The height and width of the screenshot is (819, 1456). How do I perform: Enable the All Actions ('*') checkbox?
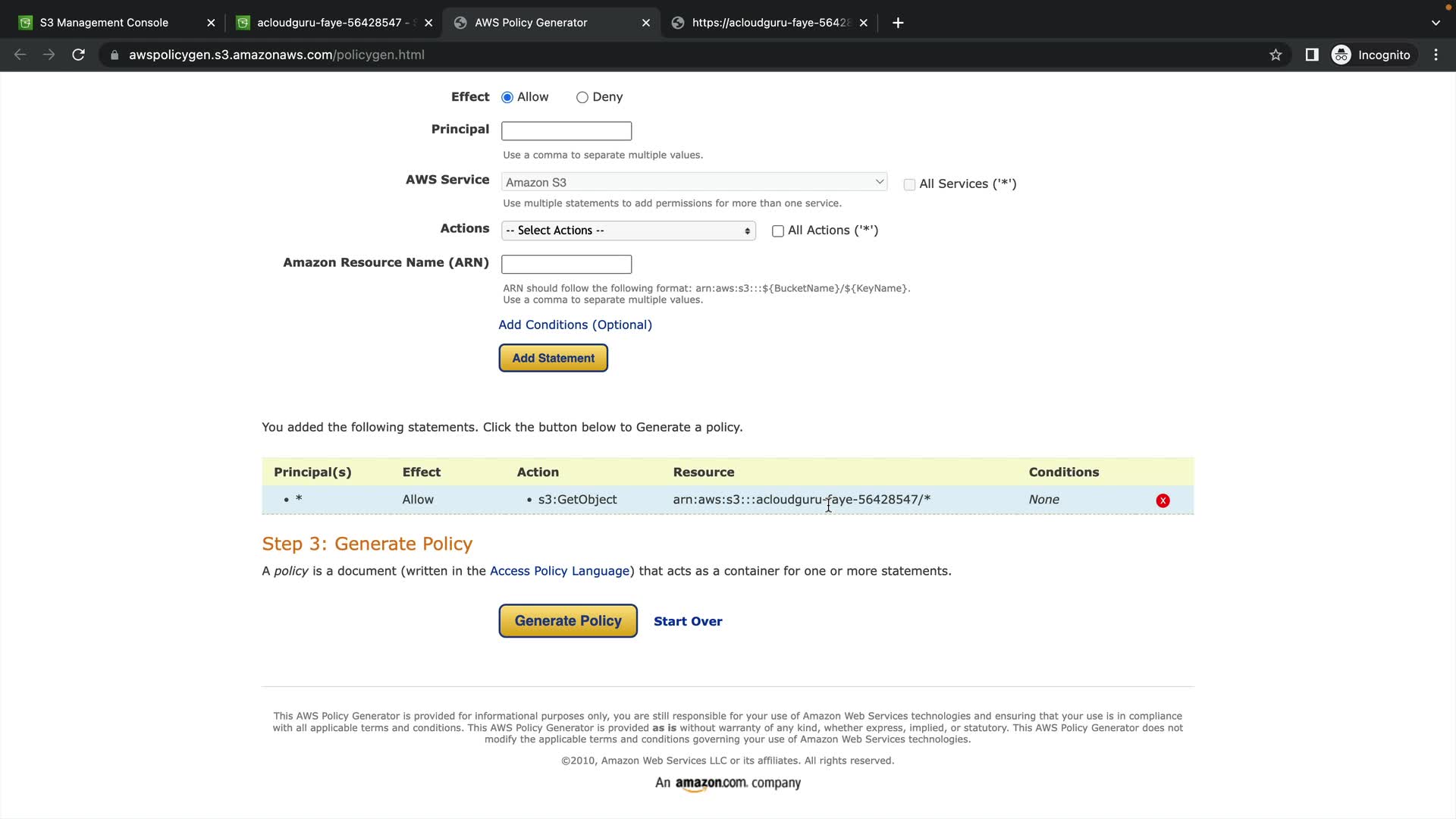tap(777, 231)
